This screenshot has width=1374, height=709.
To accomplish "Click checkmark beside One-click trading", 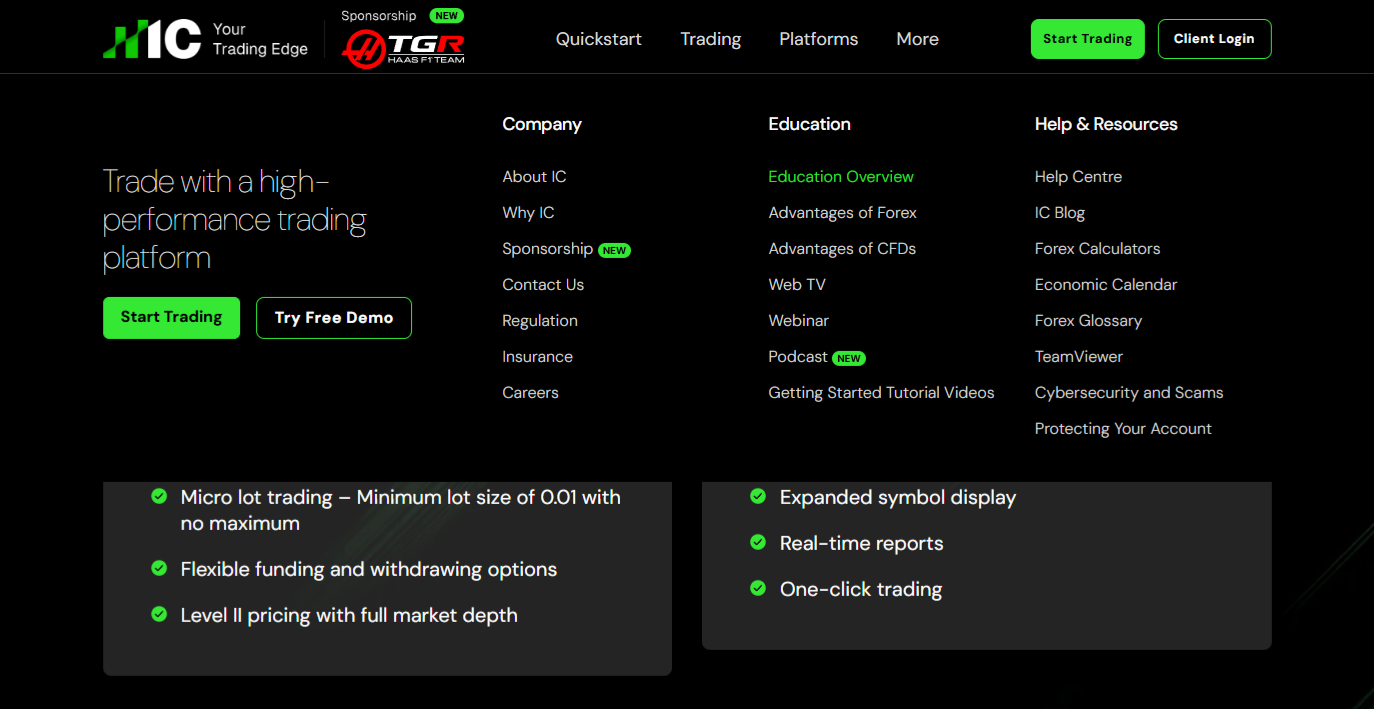I will [758, 588].
